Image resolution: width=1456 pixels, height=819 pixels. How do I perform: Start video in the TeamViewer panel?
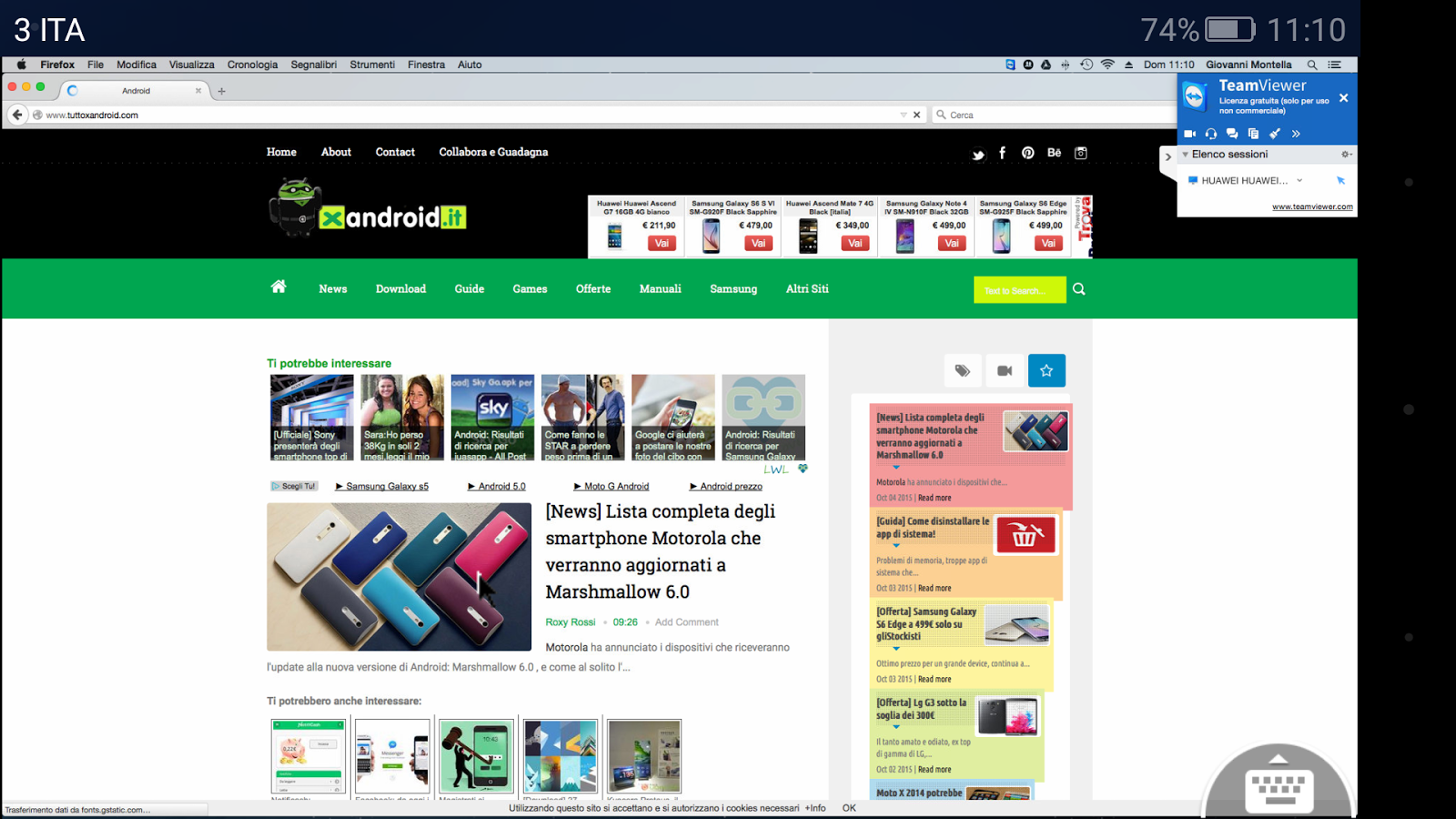(1189, 134)
